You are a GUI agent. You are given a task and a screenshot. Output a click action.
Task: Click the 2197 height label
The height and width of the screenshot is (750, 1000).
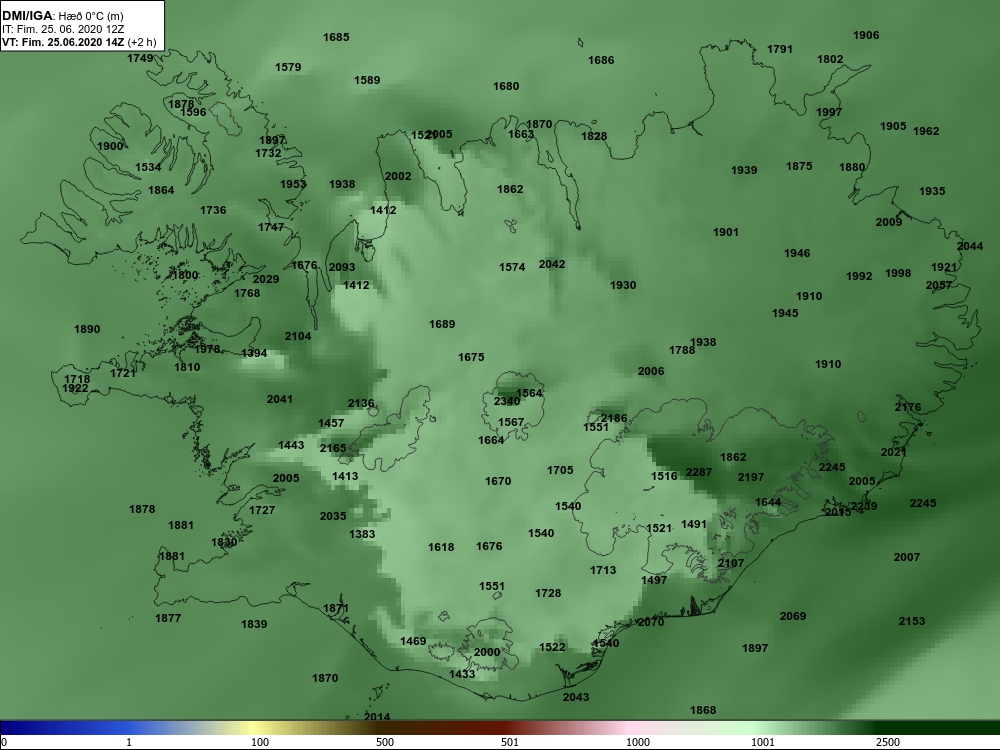pyautogui.click(x=751, y=477)
